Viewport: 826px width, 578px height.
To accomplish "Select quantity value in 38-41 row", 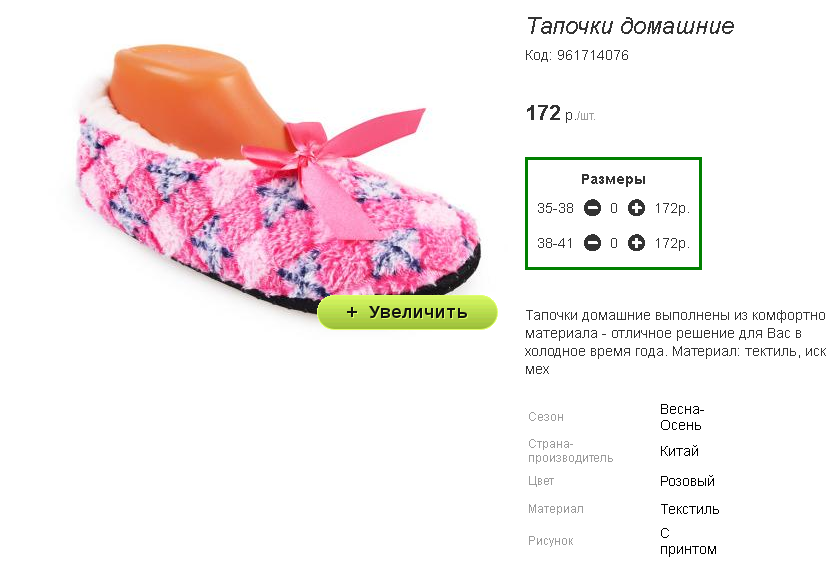I will pyautogui.click(x=614, y=243).
